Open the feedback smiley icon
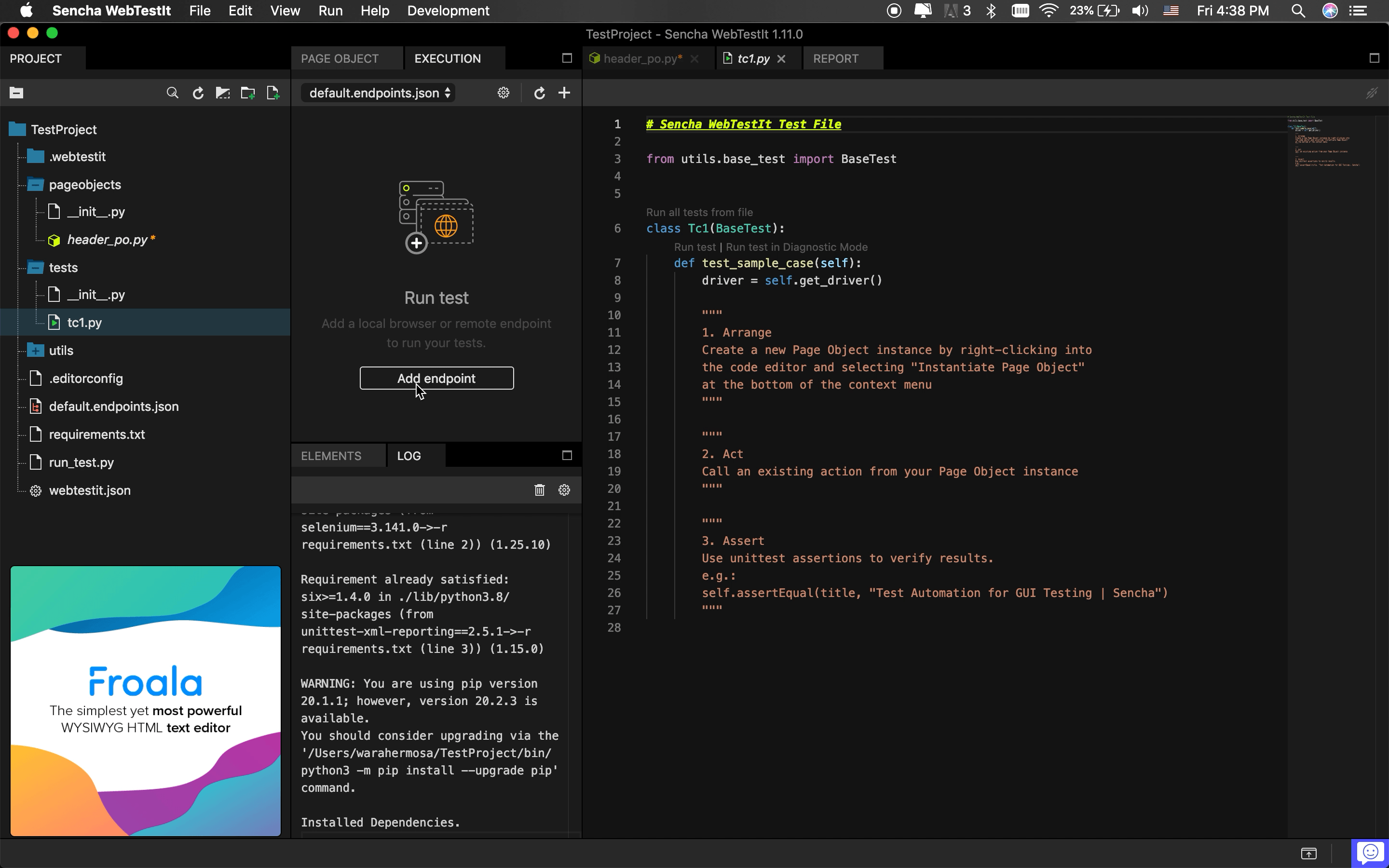The width and height of the screenshot is (1389, 868). [1370, 853]
